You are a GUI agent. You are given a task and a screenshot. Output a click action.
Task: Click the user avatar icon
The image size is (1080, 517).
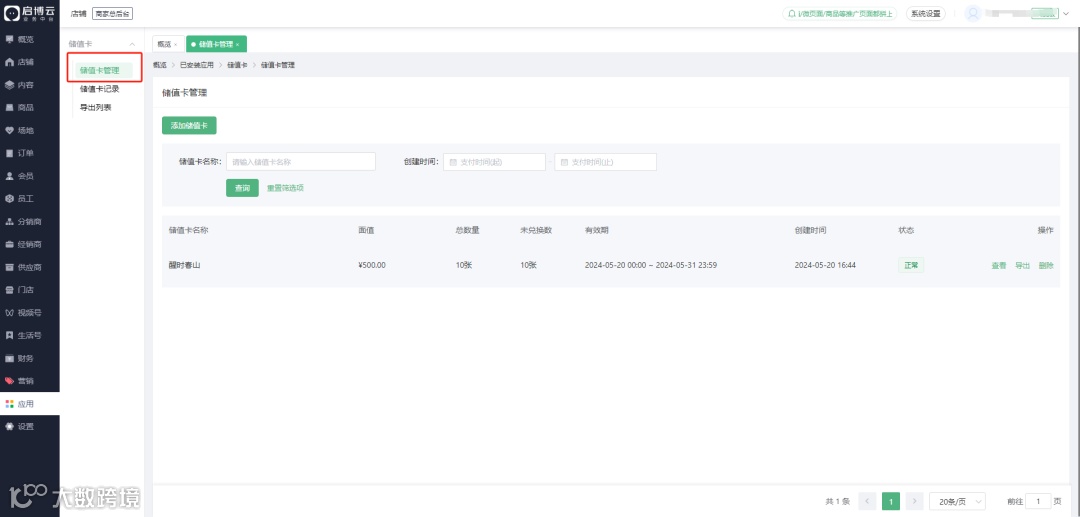pos(973,13)
